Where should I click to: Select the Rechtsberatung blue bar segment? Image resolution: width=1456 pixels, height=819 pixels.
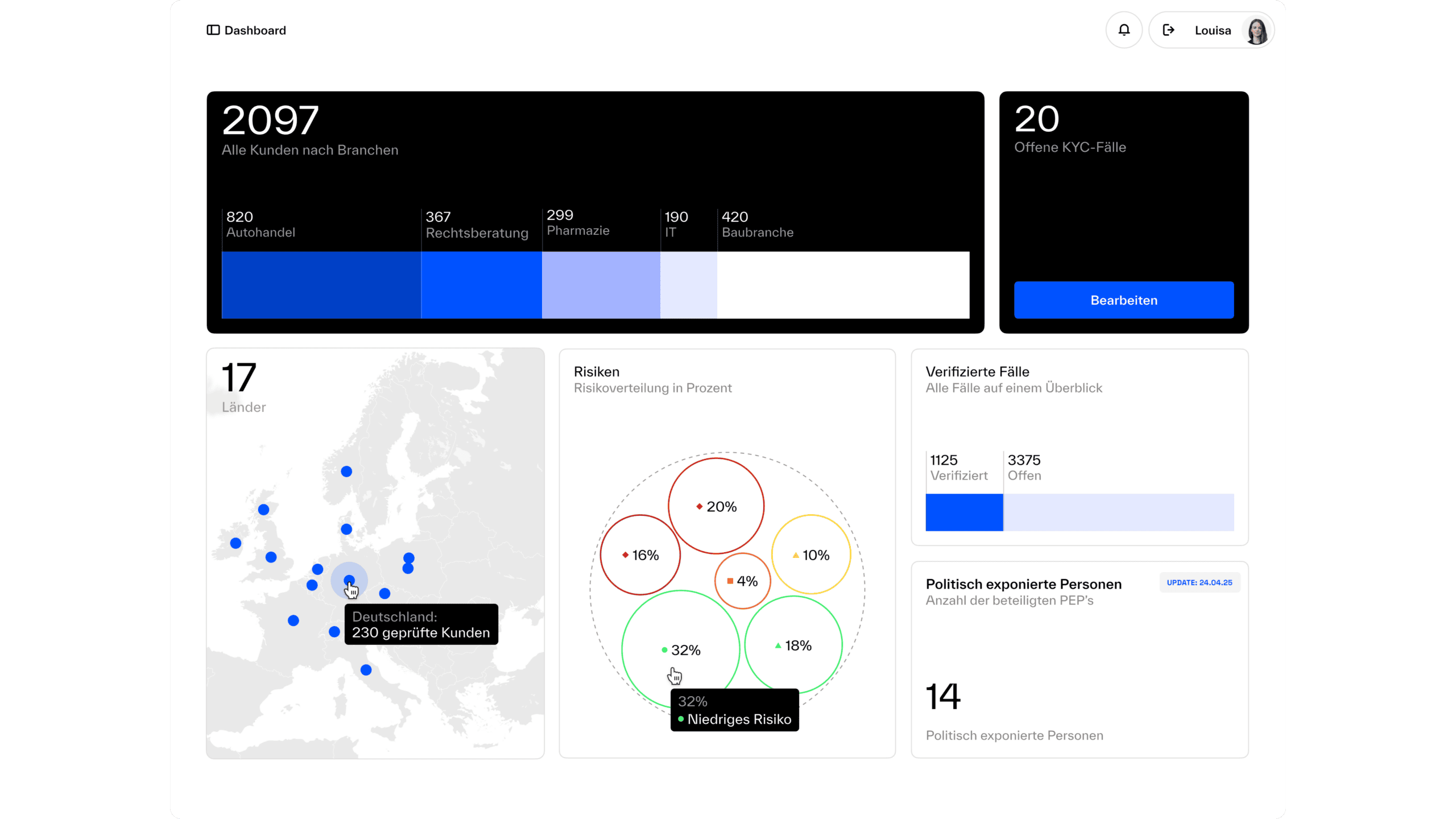coord(481,285)
